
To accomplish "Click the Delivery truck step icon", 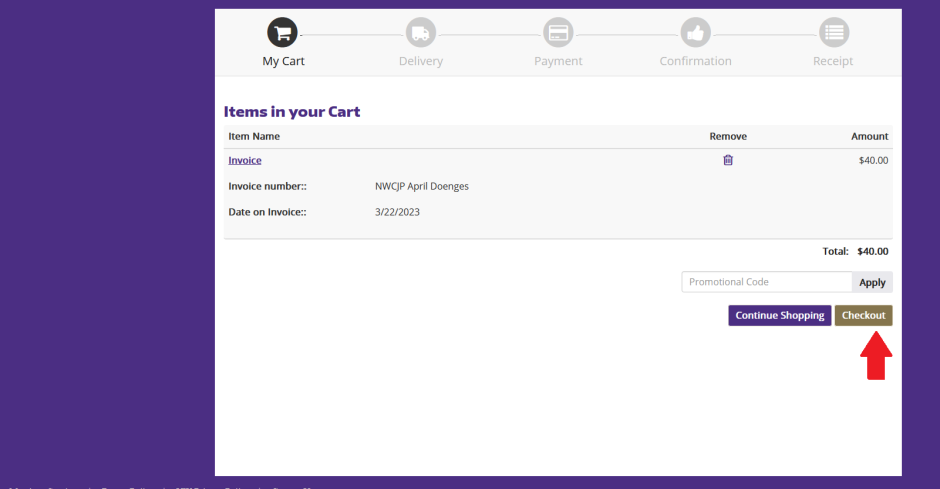I will (x=421, y=32).
